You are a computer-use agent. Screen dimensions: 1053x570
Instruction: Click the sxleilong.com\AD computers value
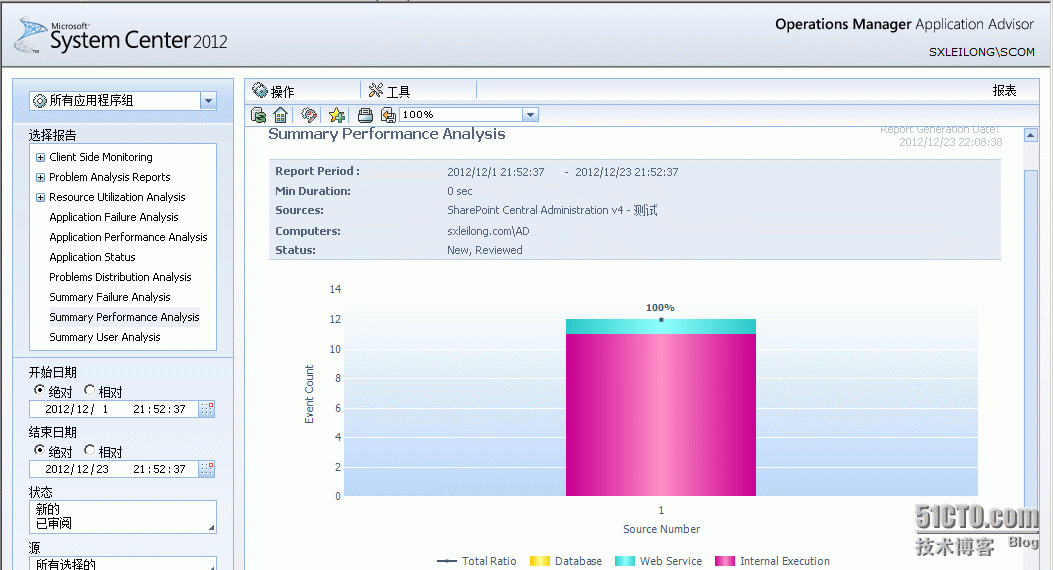pyautogui.click(x=488, y=231)
